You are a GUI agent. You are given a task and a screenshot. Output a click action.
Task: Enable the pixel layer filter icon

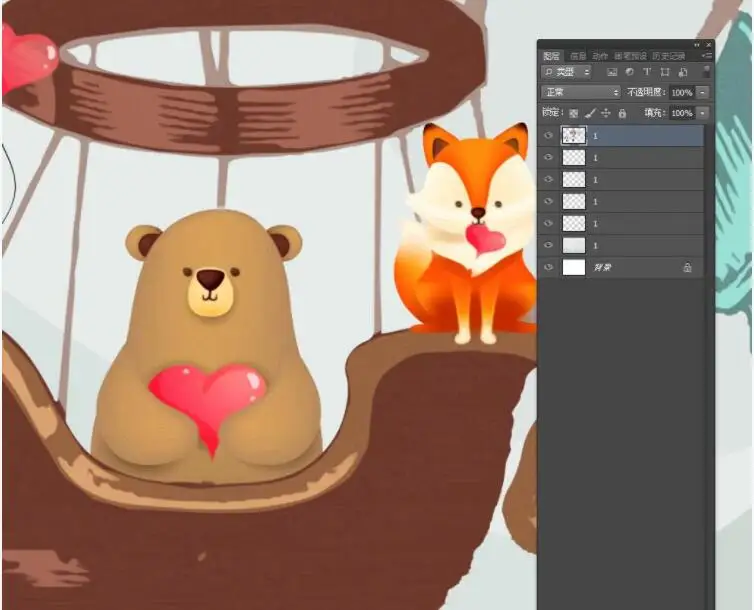tap(612, 73)
